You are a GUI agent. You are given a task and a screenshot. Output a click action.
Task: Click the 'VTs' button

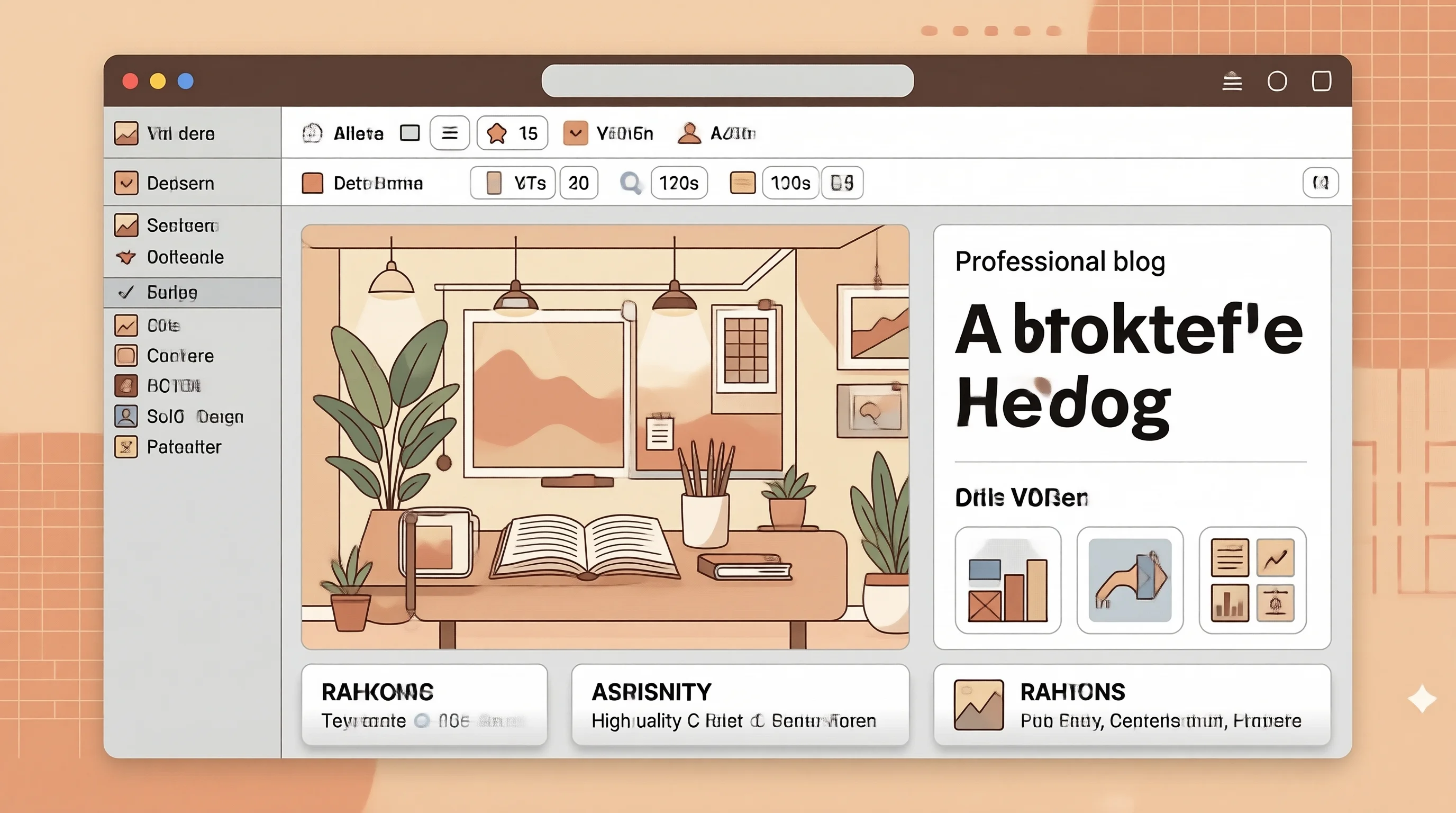[513, 183]
